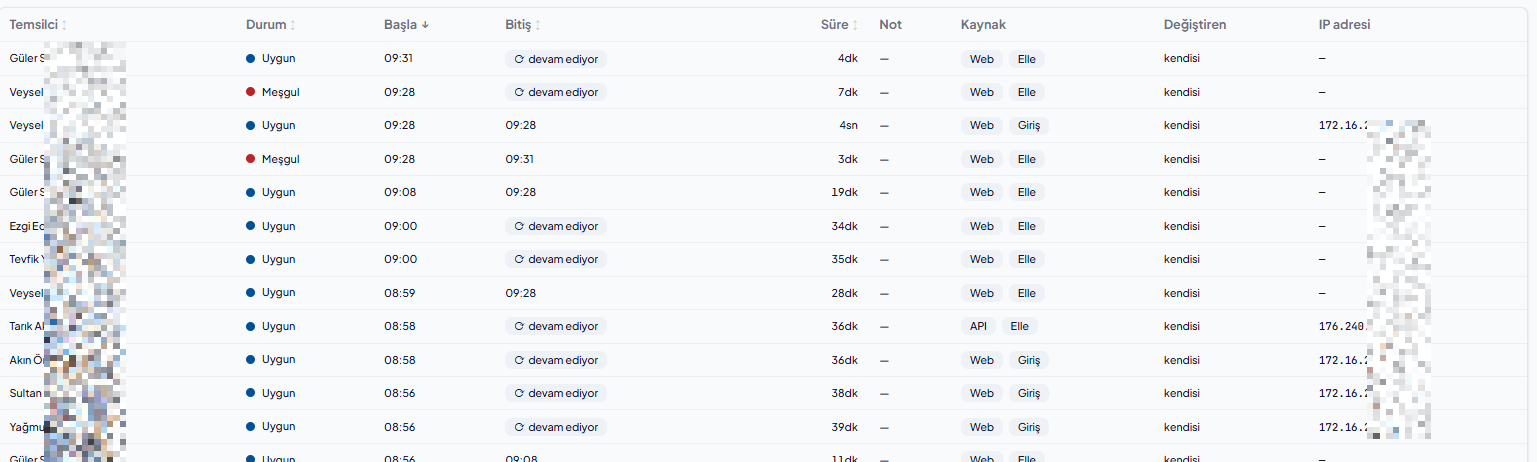Click the red status dot in the 3dk row
The height and width of the screenshot is (462, 1537).
251,159
